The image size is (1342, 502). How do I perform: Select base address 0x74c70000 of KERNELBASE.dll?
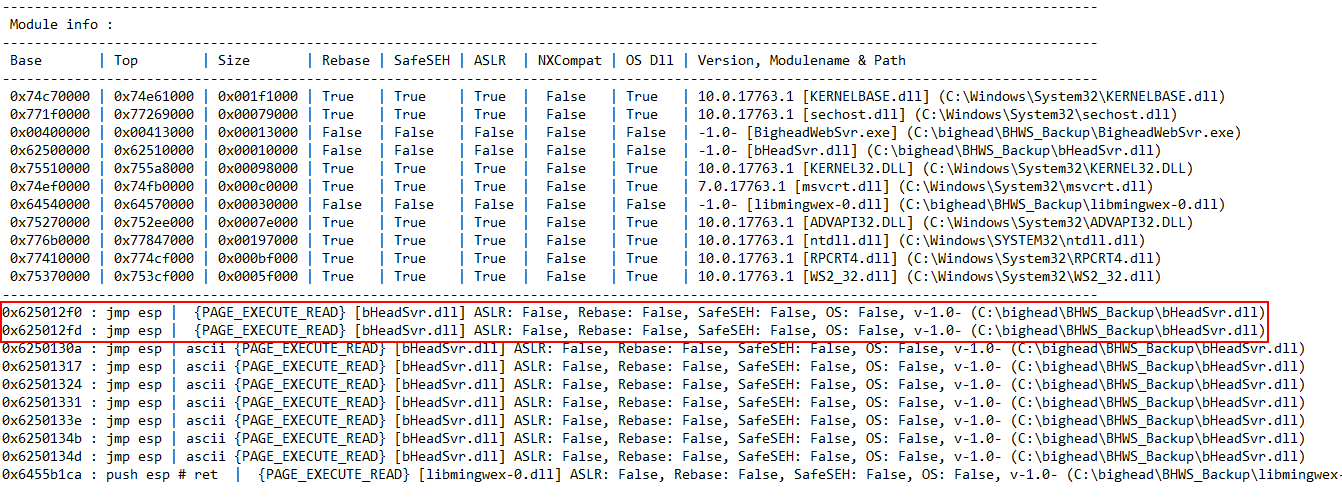point(50,96)
